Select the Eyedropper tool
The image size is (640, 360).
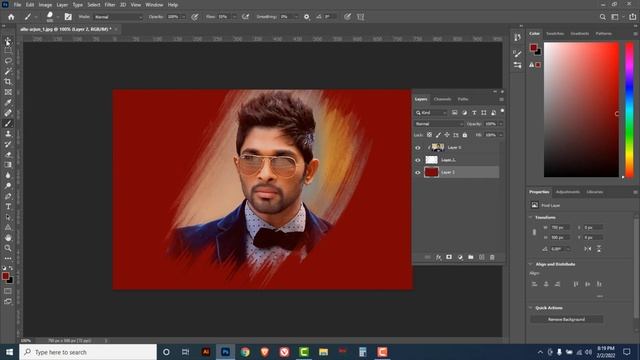click(x=8, y=102)
